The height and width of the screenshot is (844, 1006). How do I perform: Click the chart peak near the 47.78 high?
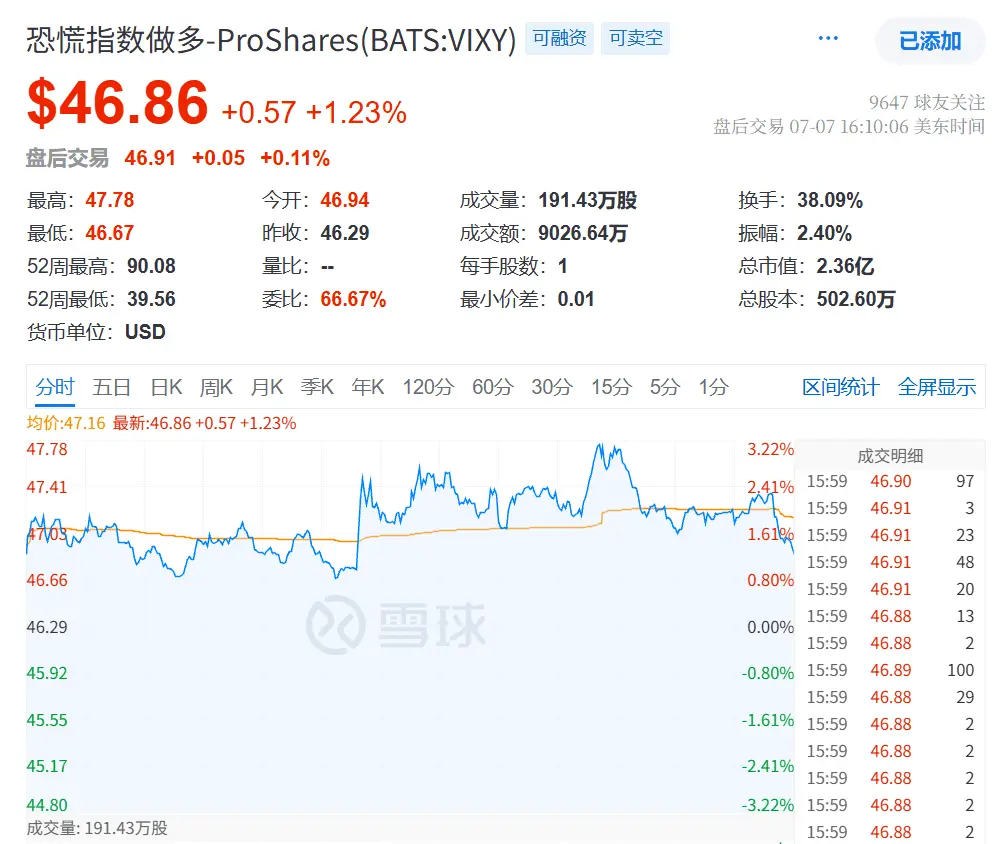pyautogui.click(x=601, y=445)
